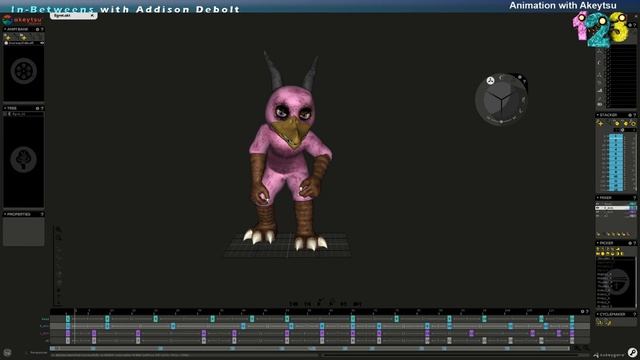Select the highlighted layer in the Mixer list
Image resolution: width=640 pixels, height=360 pixels.
point(615,208)
